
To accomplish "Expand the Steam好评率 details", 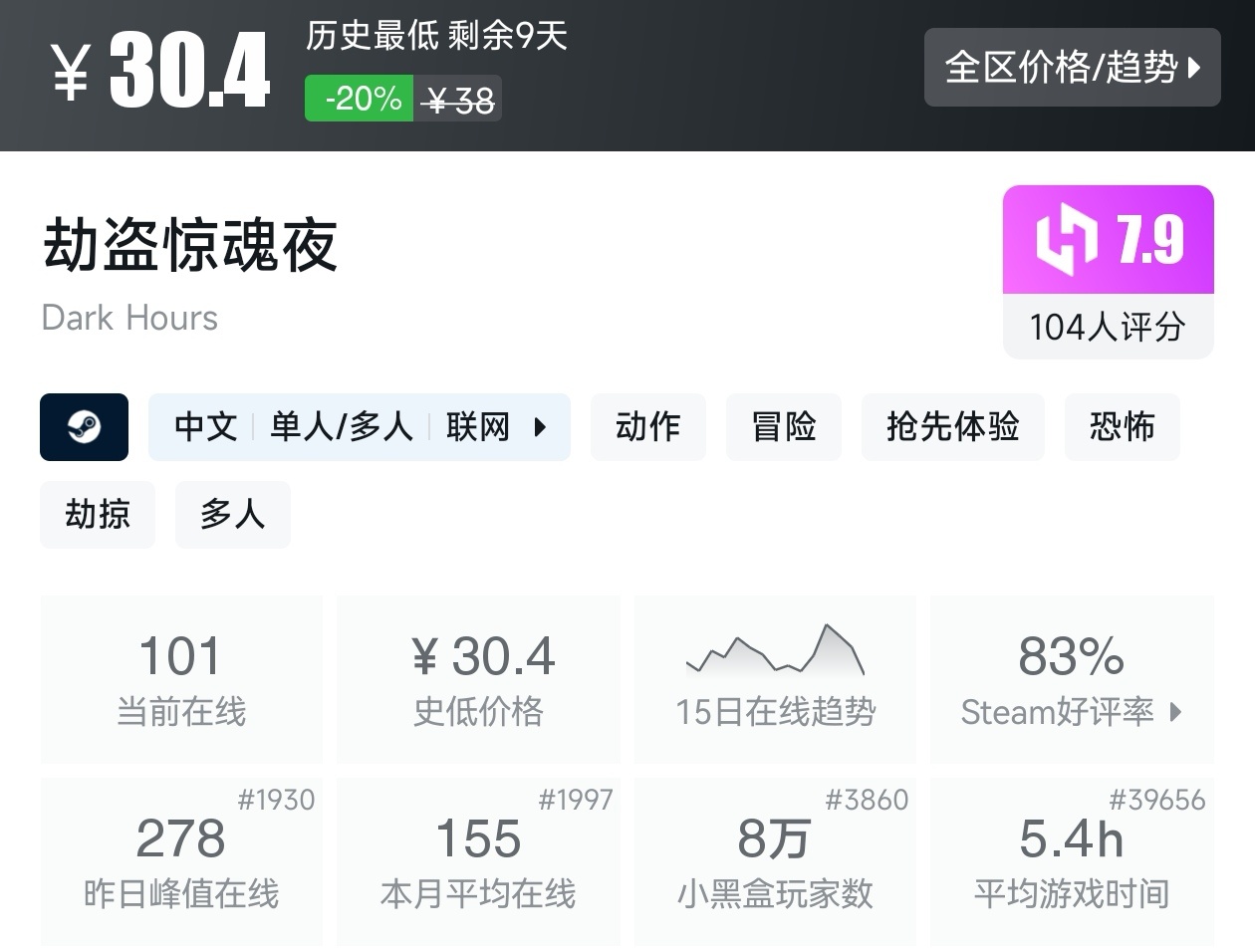I will (x=1072, y=712).
